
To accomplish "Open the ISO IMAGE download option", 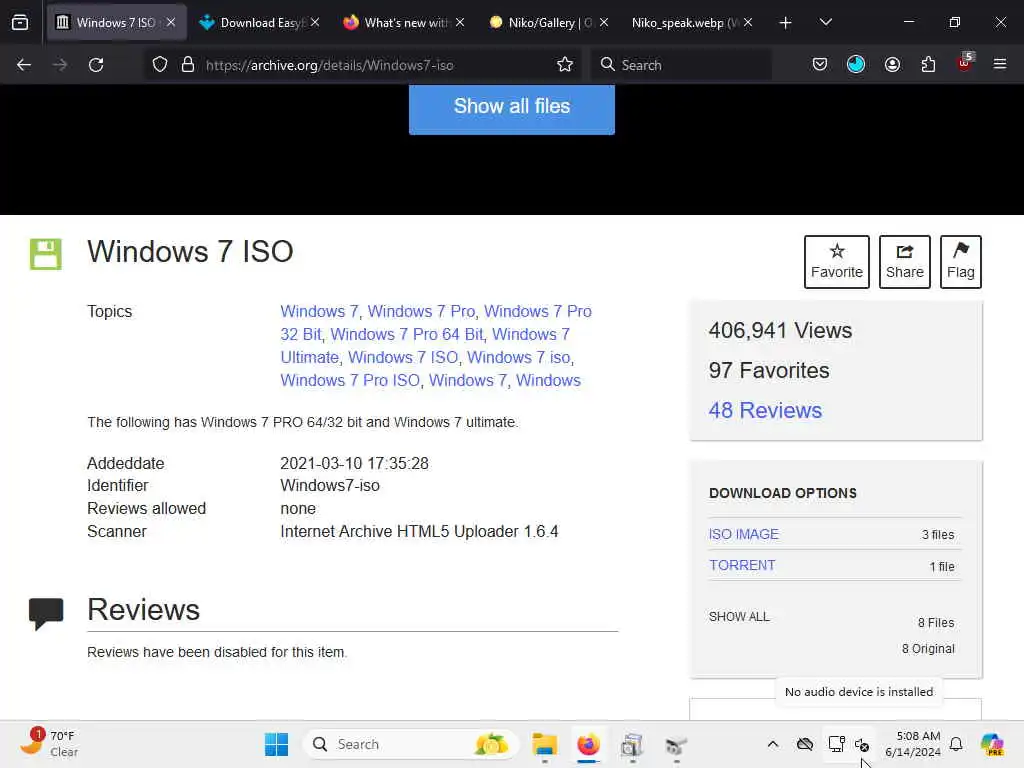I will pyautogui.click(x=744, y=534).
